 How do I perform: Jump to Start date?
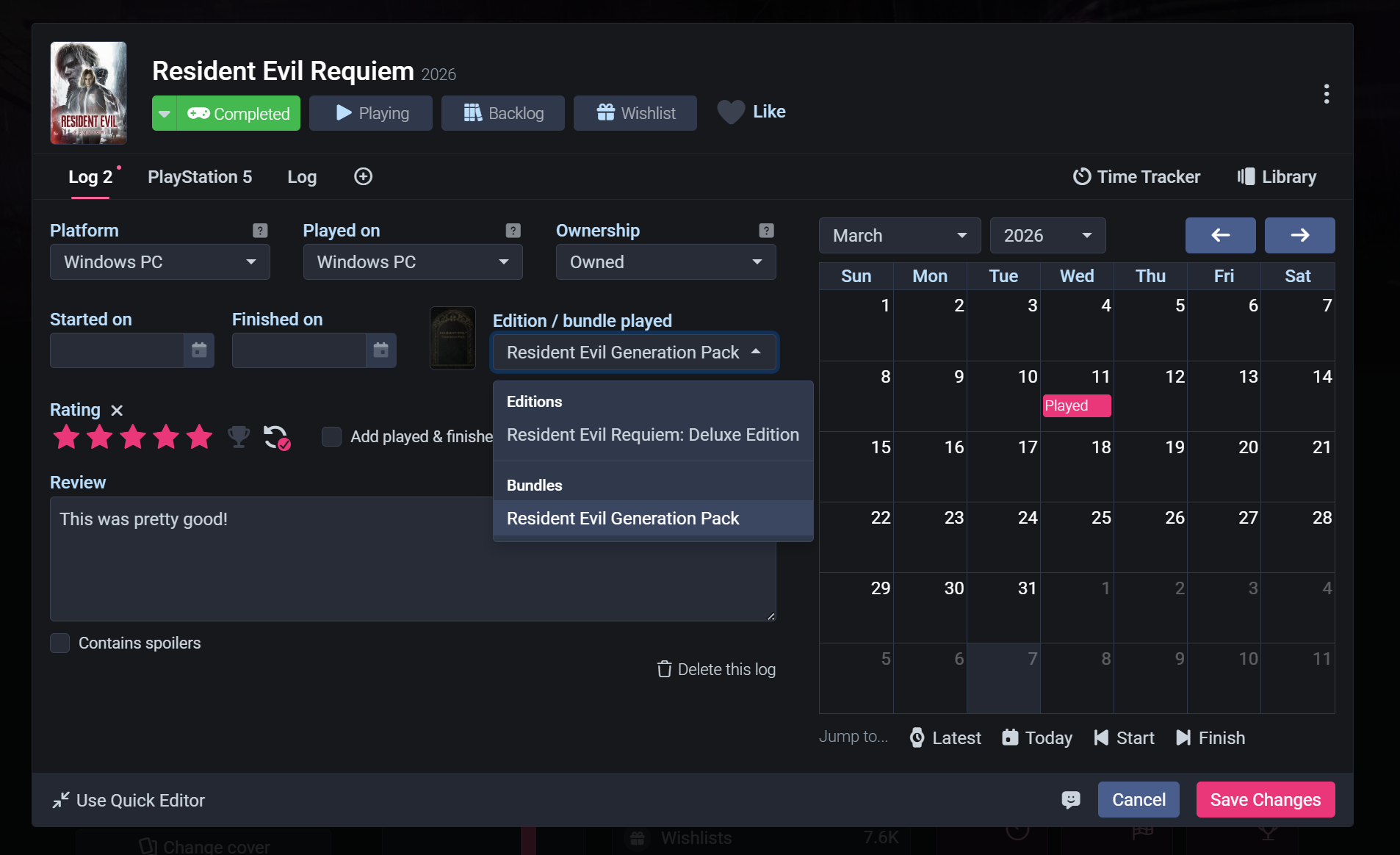point(1124,737)
